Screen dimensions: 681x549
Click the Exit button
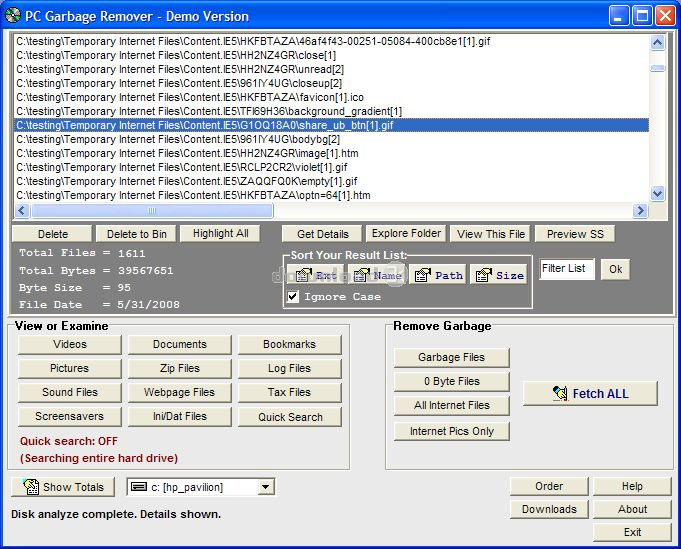tap(632, 532)
